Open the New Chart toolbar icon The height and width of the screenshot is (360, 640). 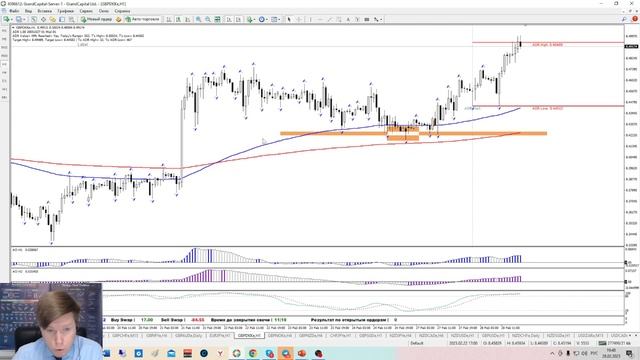click(x=6, y=19)
